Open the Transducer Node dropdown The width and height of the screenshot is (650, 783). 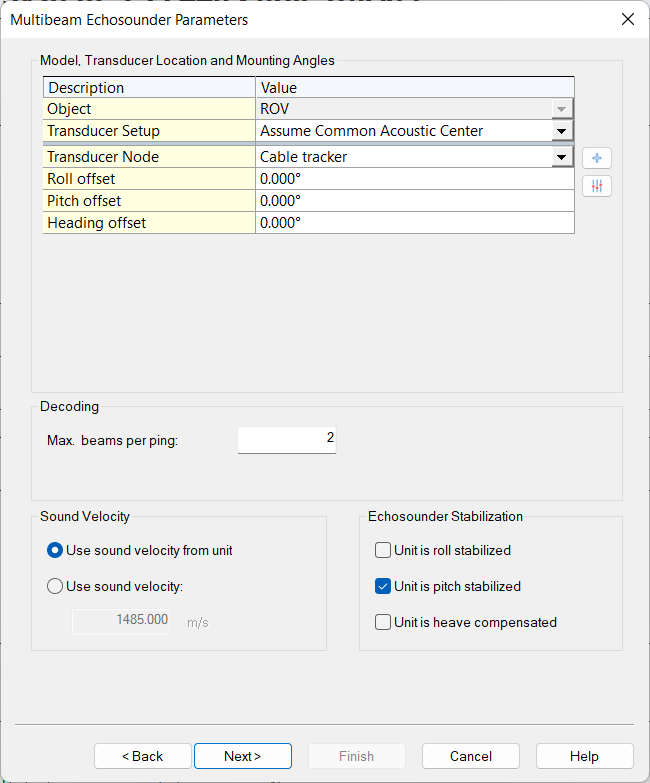562,157
